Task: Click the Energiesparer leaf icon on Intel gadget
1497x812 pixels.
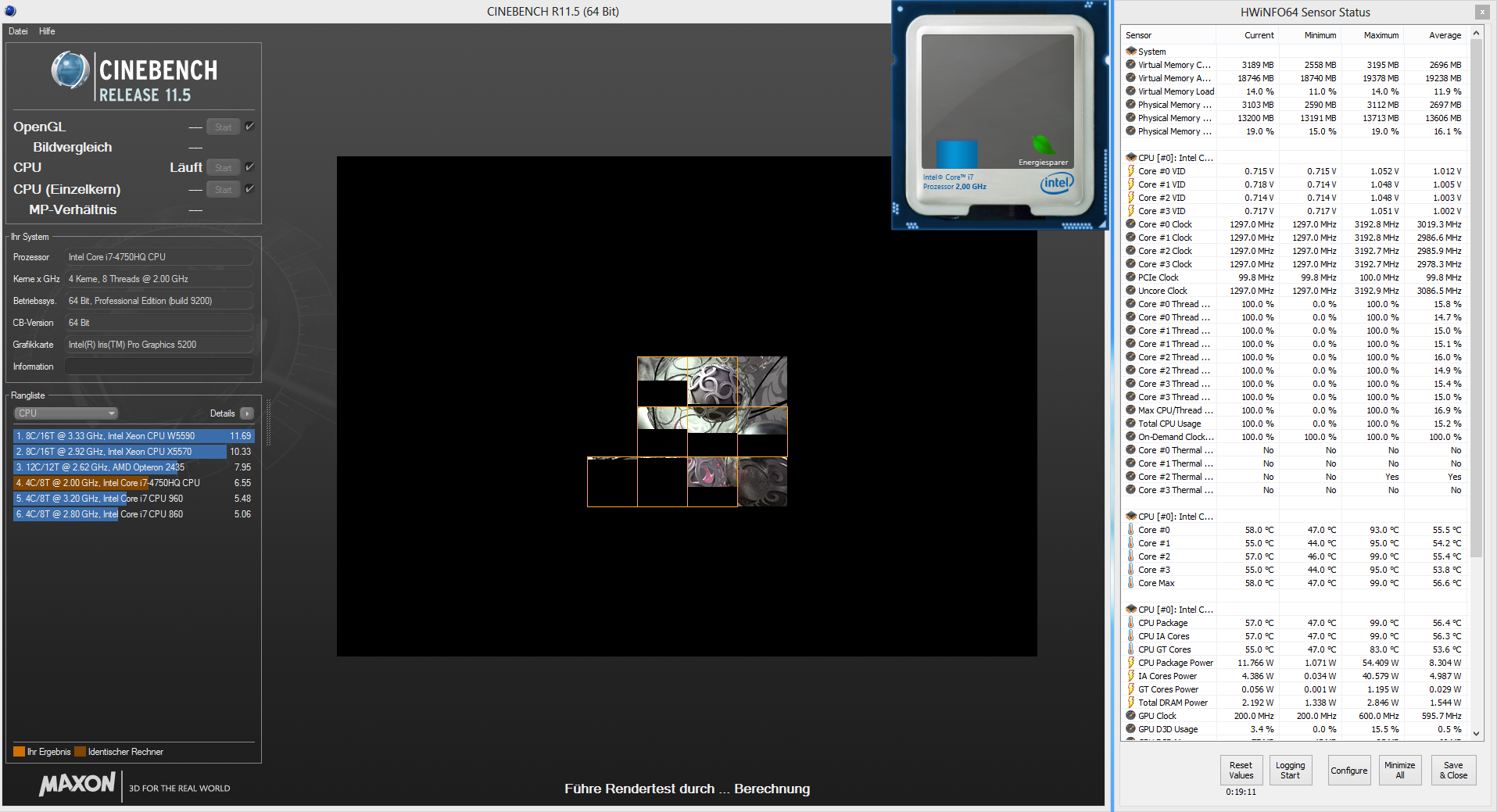Action: tap(1043, 145)
